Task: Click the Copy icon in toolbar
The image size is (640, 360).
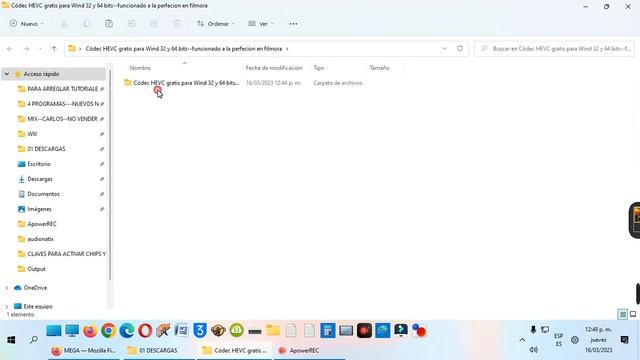Action: (x=87, y=24)
